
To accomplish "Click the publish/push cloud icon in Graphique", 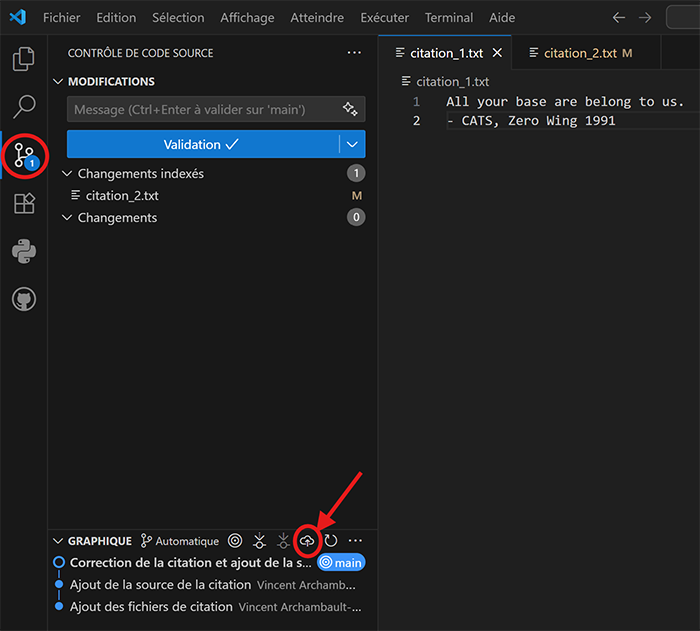I will 307,541.
